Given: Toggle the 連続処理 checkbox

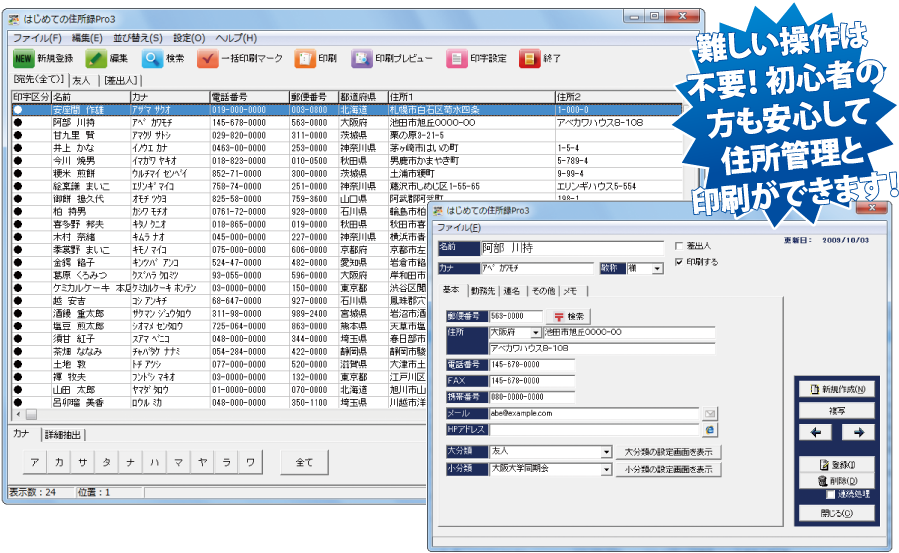Looking at the screenshot, I should pyautogui.click(x=831, y=495).
